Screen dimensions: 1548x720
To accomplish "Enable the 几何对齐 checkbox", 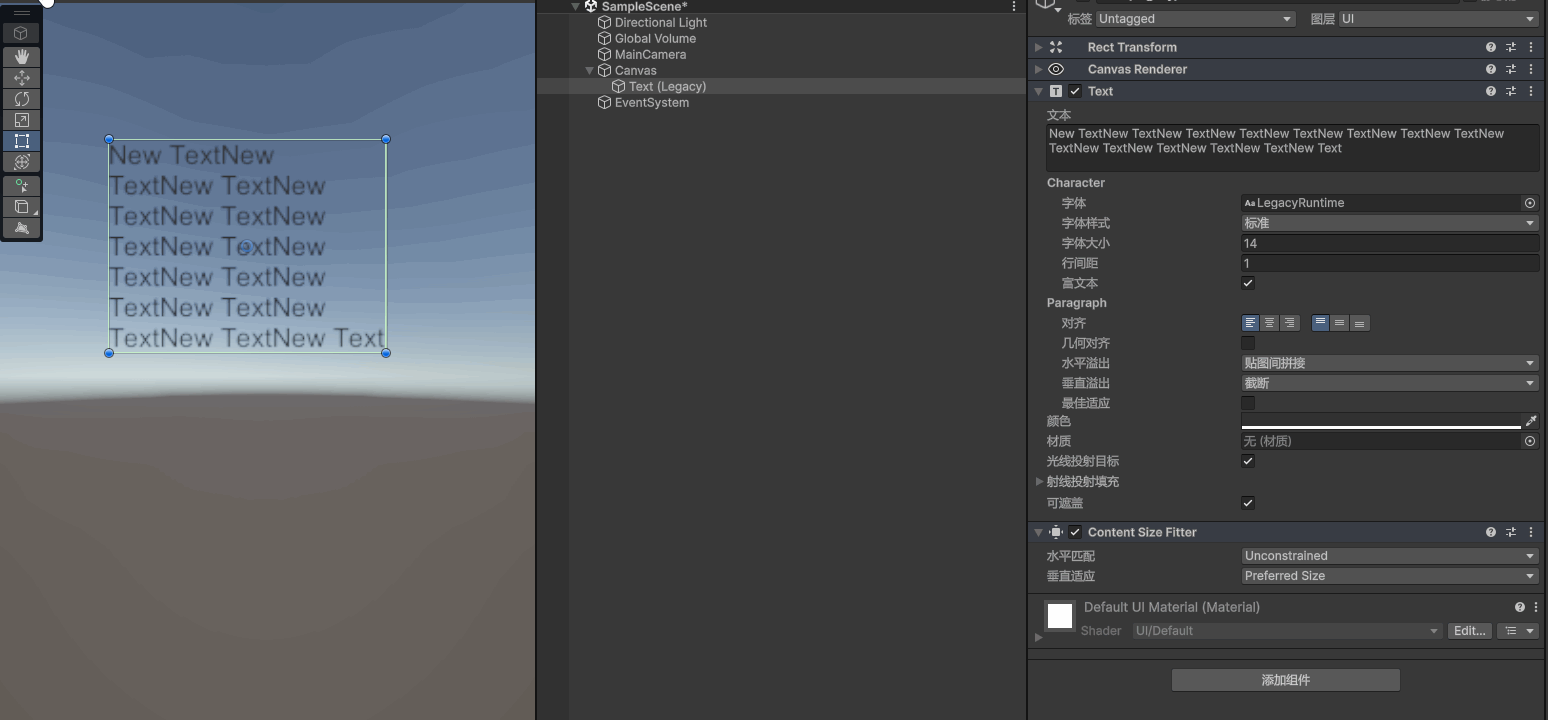I will (1248, 343).
